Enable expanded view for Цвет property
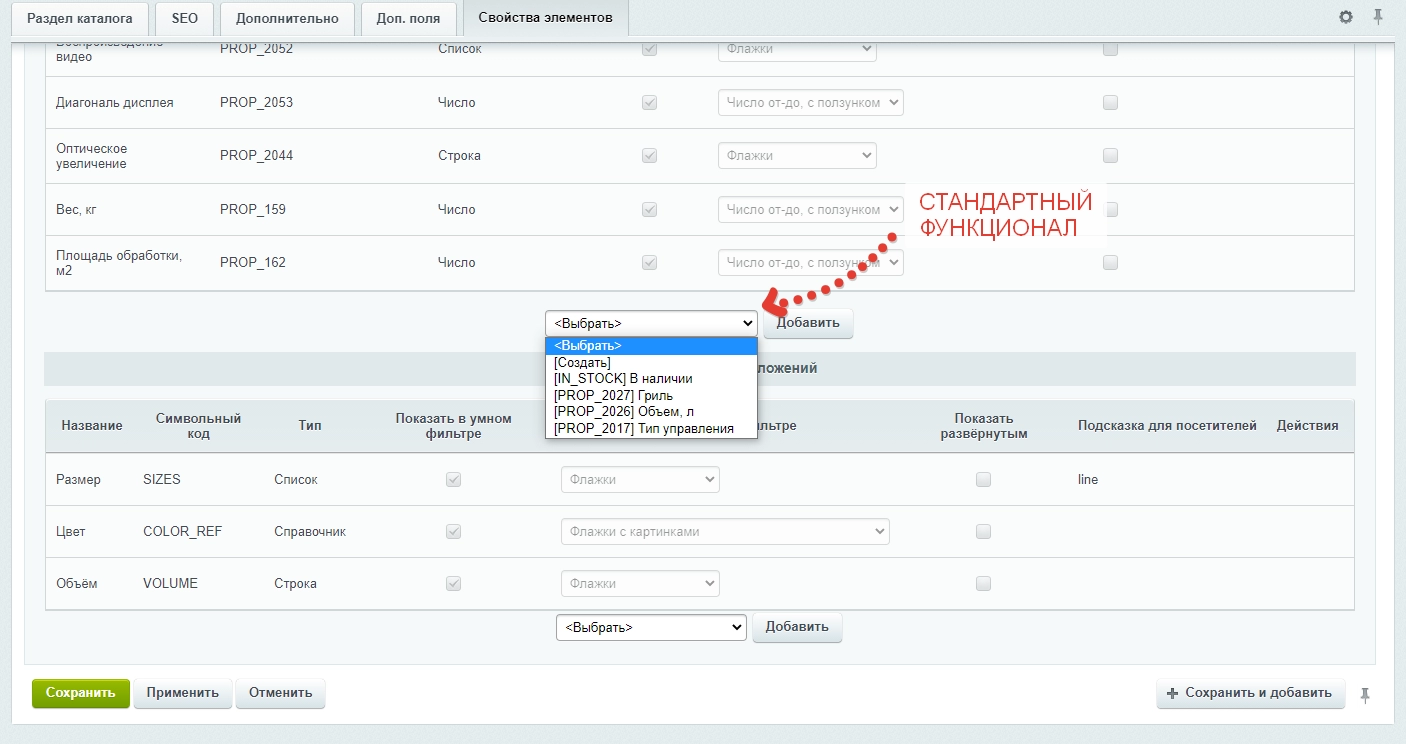Image resolution: width=1406 pixels, height=744 pixels. [x=983, y=532]
